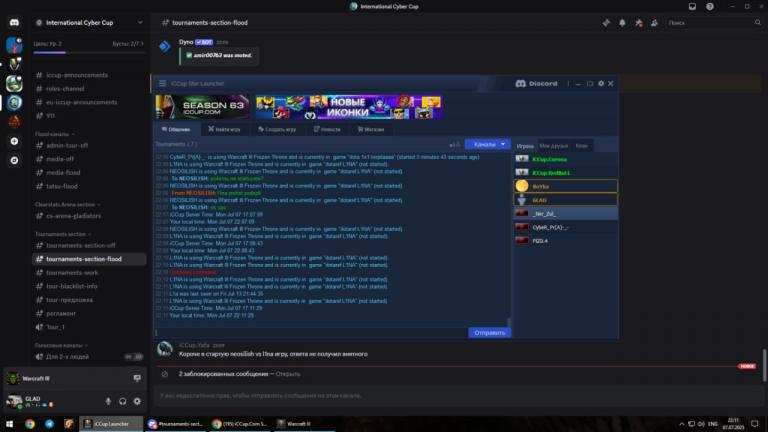Open the threads icon in channel header
The height and width of the screenshot is (432, 768).
coord(606,23)
